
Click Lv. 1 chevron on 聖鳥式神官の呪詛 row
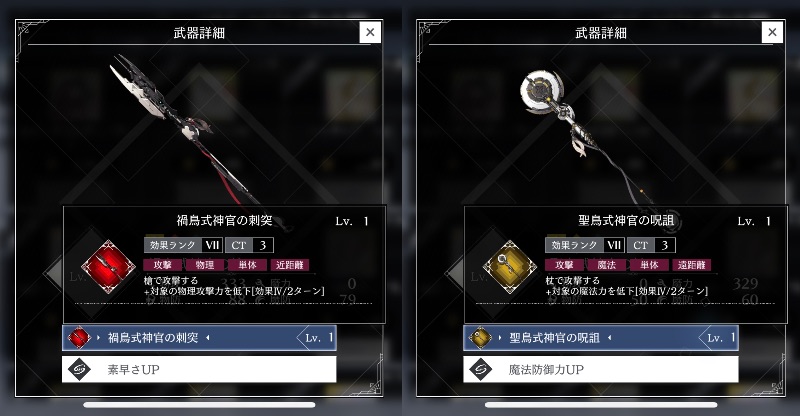(718, 337)
